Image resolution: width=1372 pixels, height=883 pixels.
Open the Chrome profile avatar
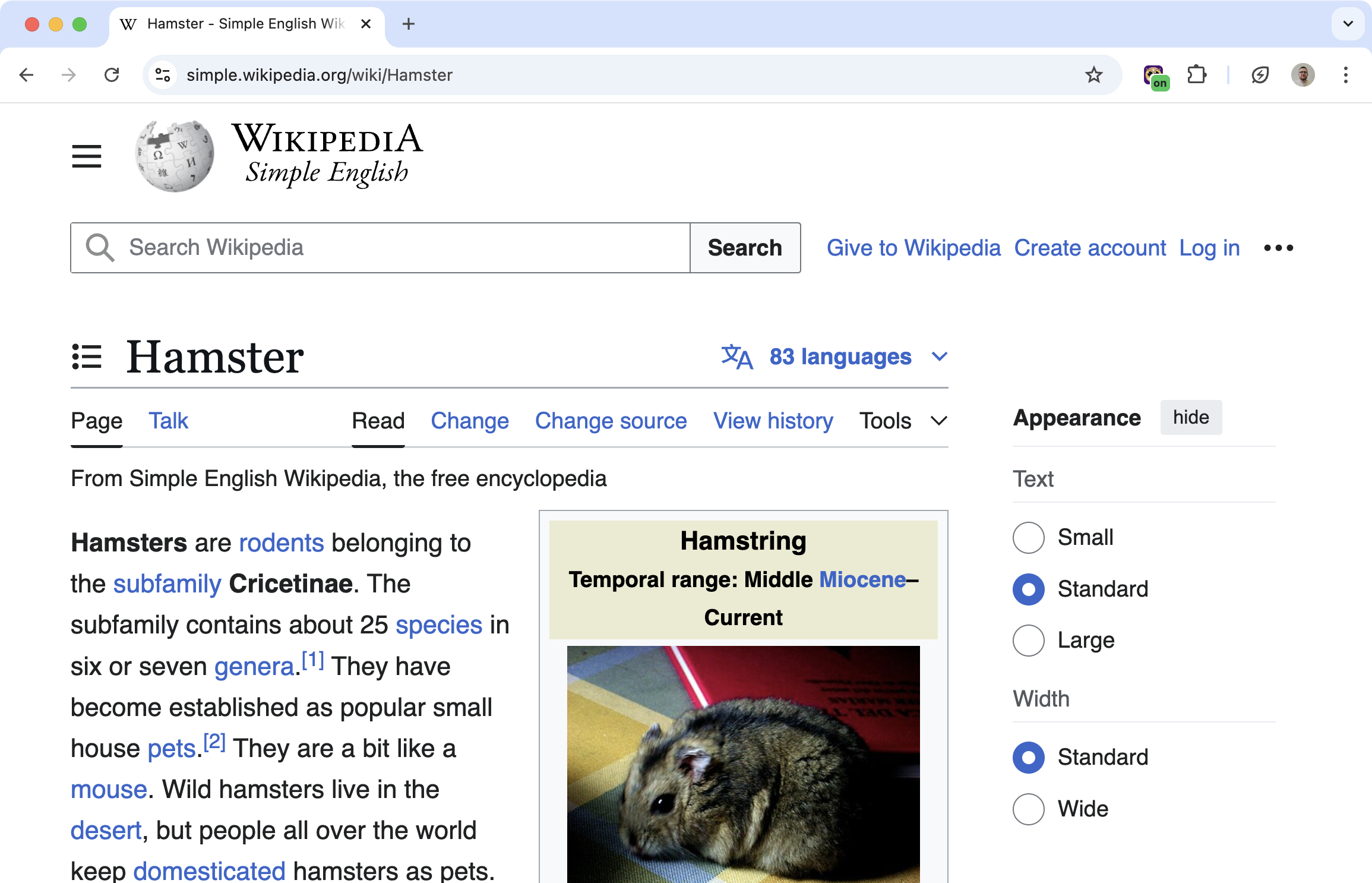pyautogui.click(x=1303, y=75)
